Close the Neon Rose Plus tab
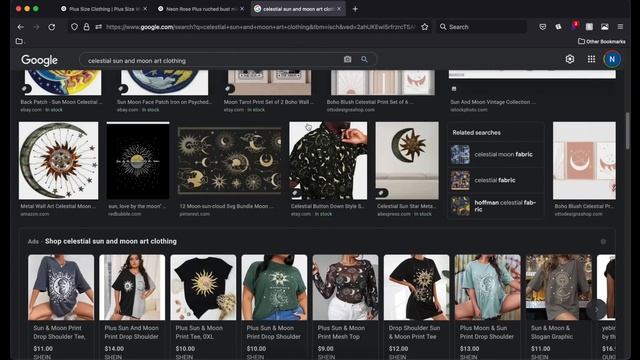Image resolution: width=640 pixels, height=360 pixels. [x=242, y=9]
